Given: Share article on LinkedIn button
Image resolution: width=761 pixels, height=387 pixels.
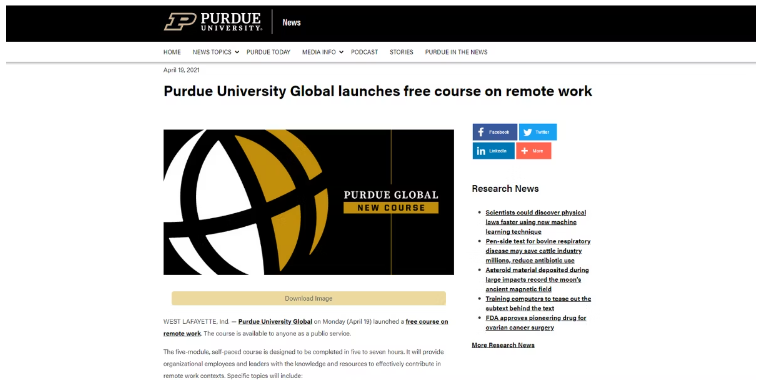Looking at the screenshot, I should [x=494, y=151].
